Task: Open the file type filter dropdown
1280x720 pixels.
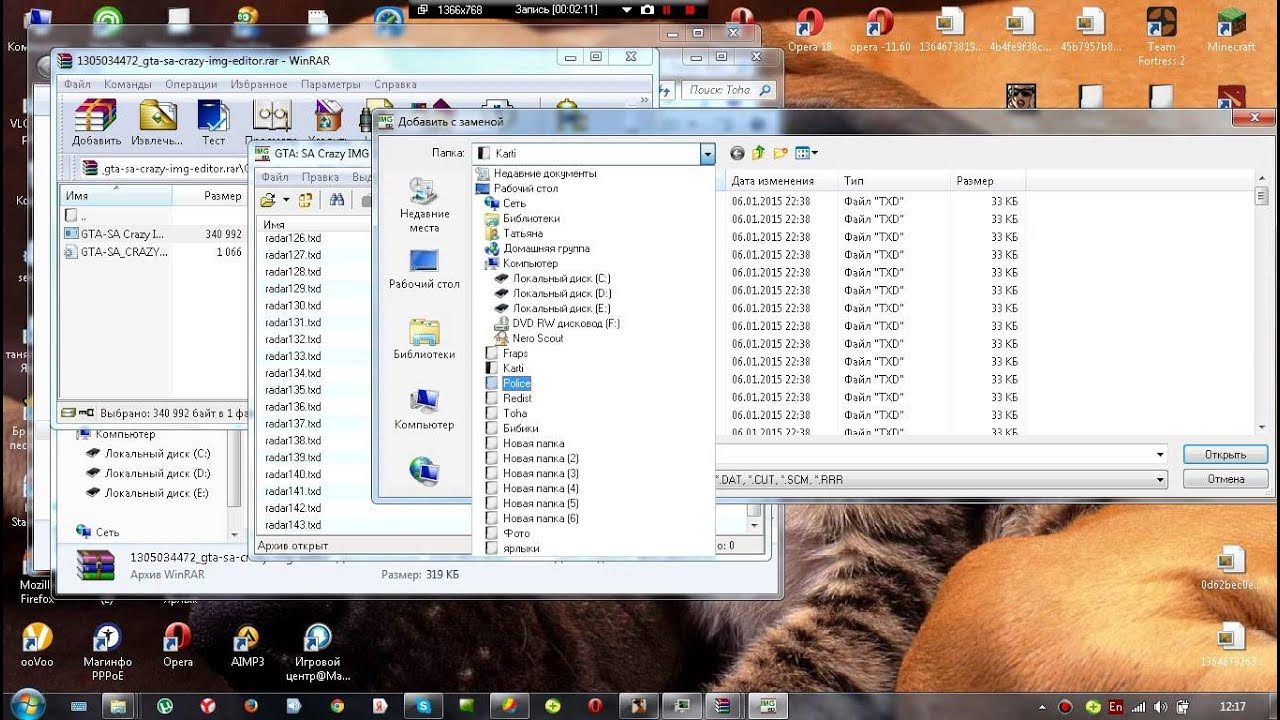Action: point(1160,480)
